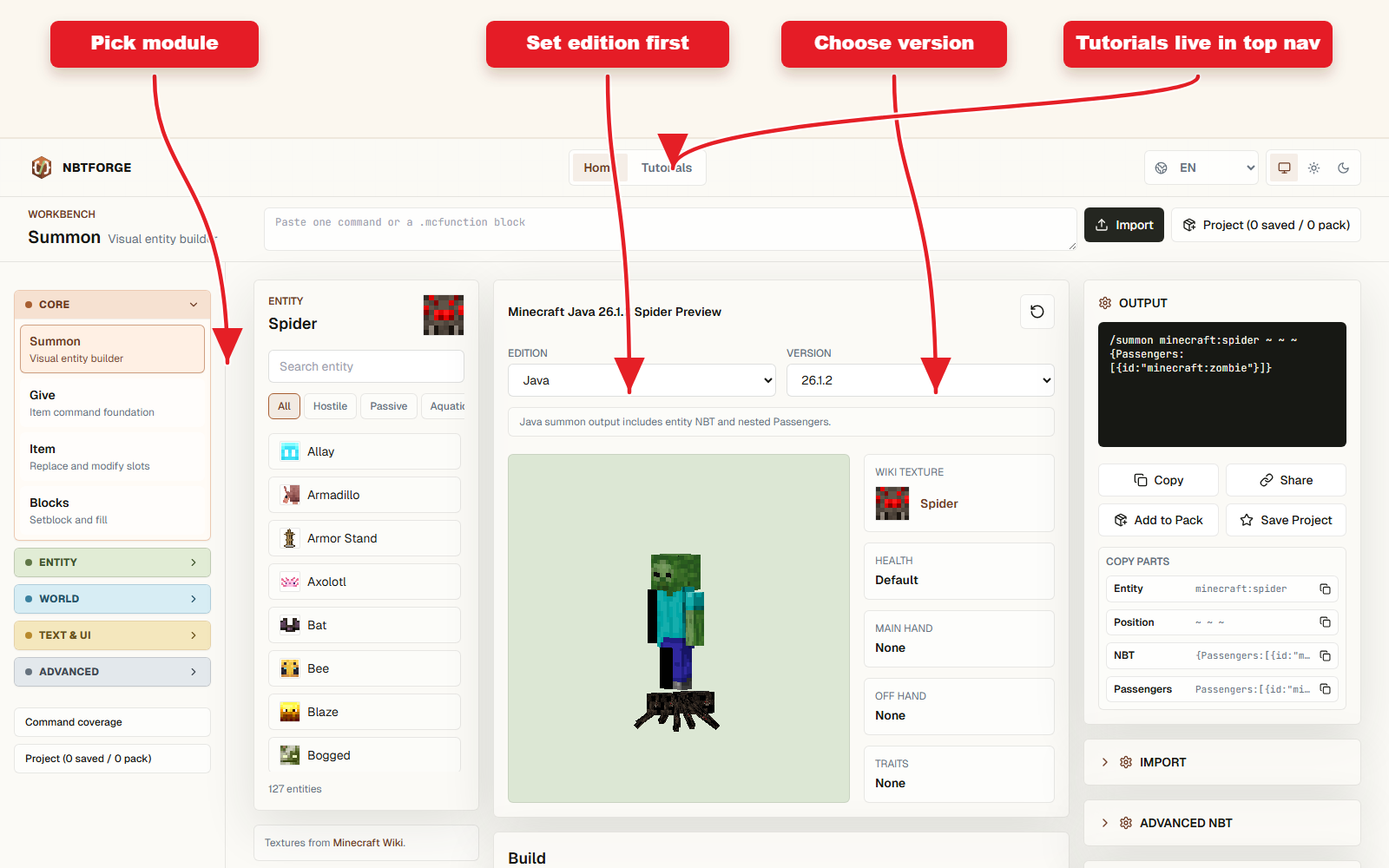Image resolution: width=1389 pixels, height=868 pixels.
Task: Choose the Bee entity icon
Action: (x=290, y=668)
